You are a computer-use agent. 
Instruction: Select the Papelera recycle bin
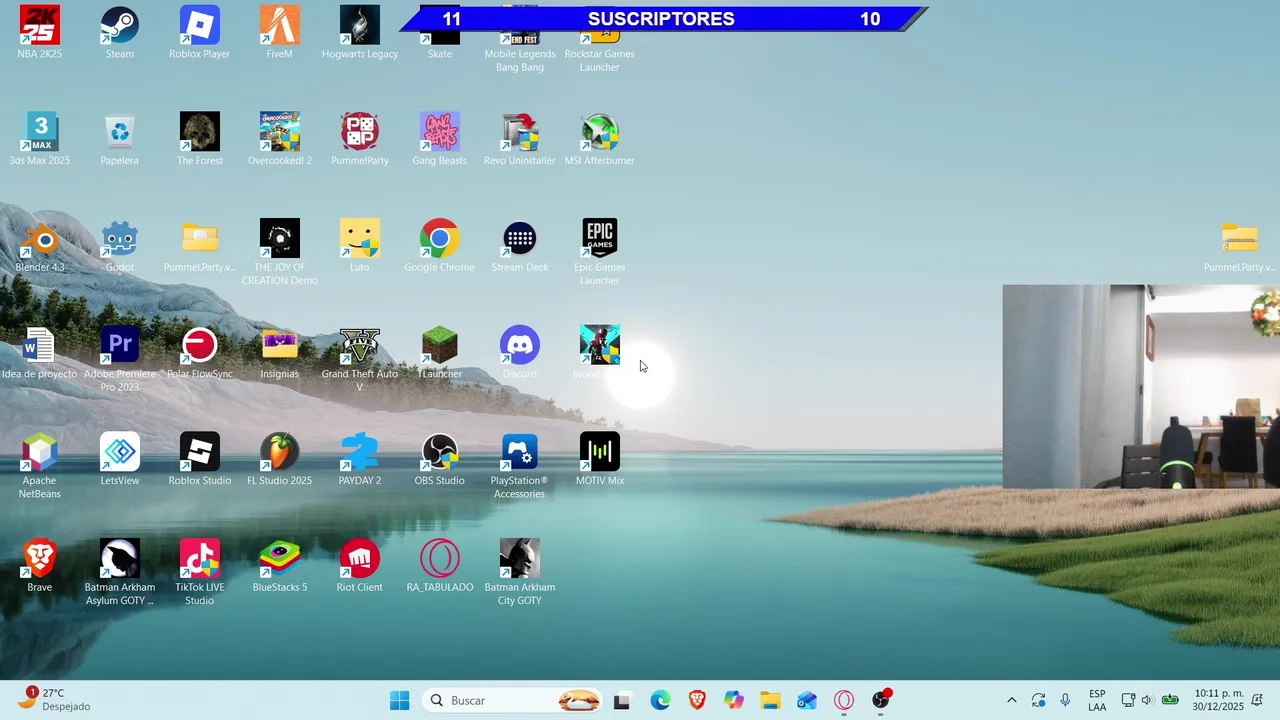click(x=120, y=132)
